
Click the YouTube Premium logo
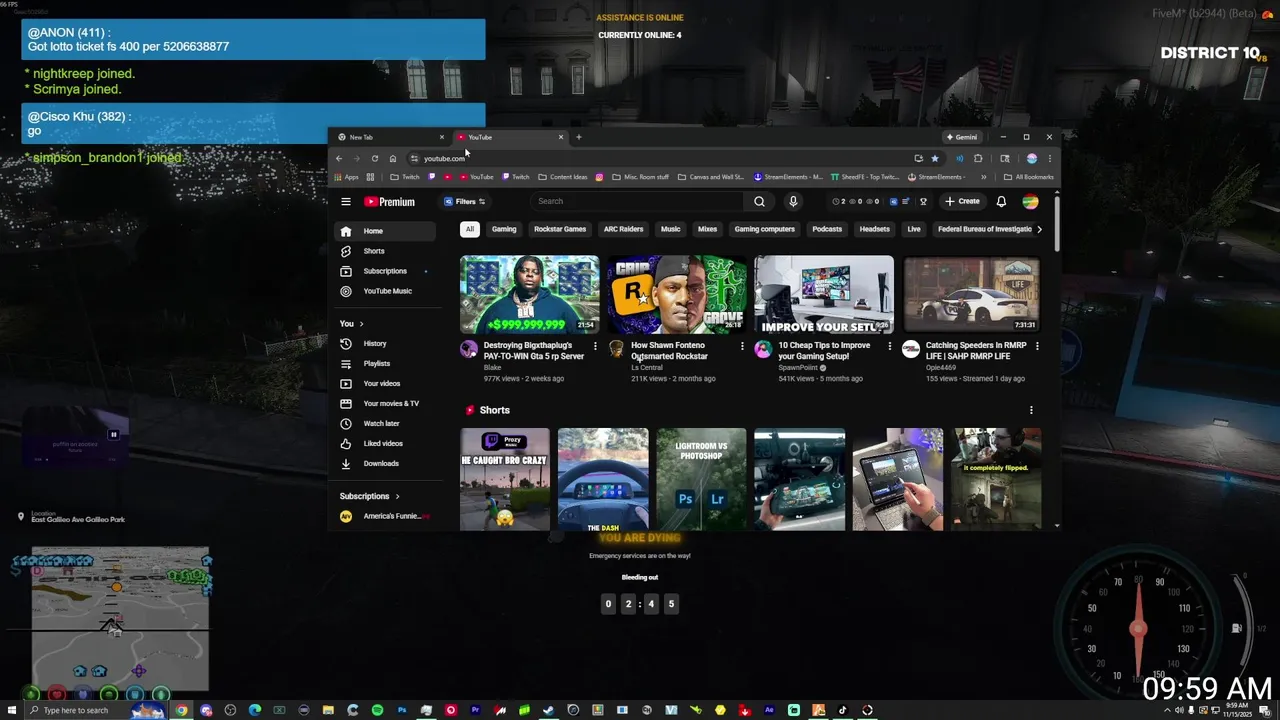(389, 201)
